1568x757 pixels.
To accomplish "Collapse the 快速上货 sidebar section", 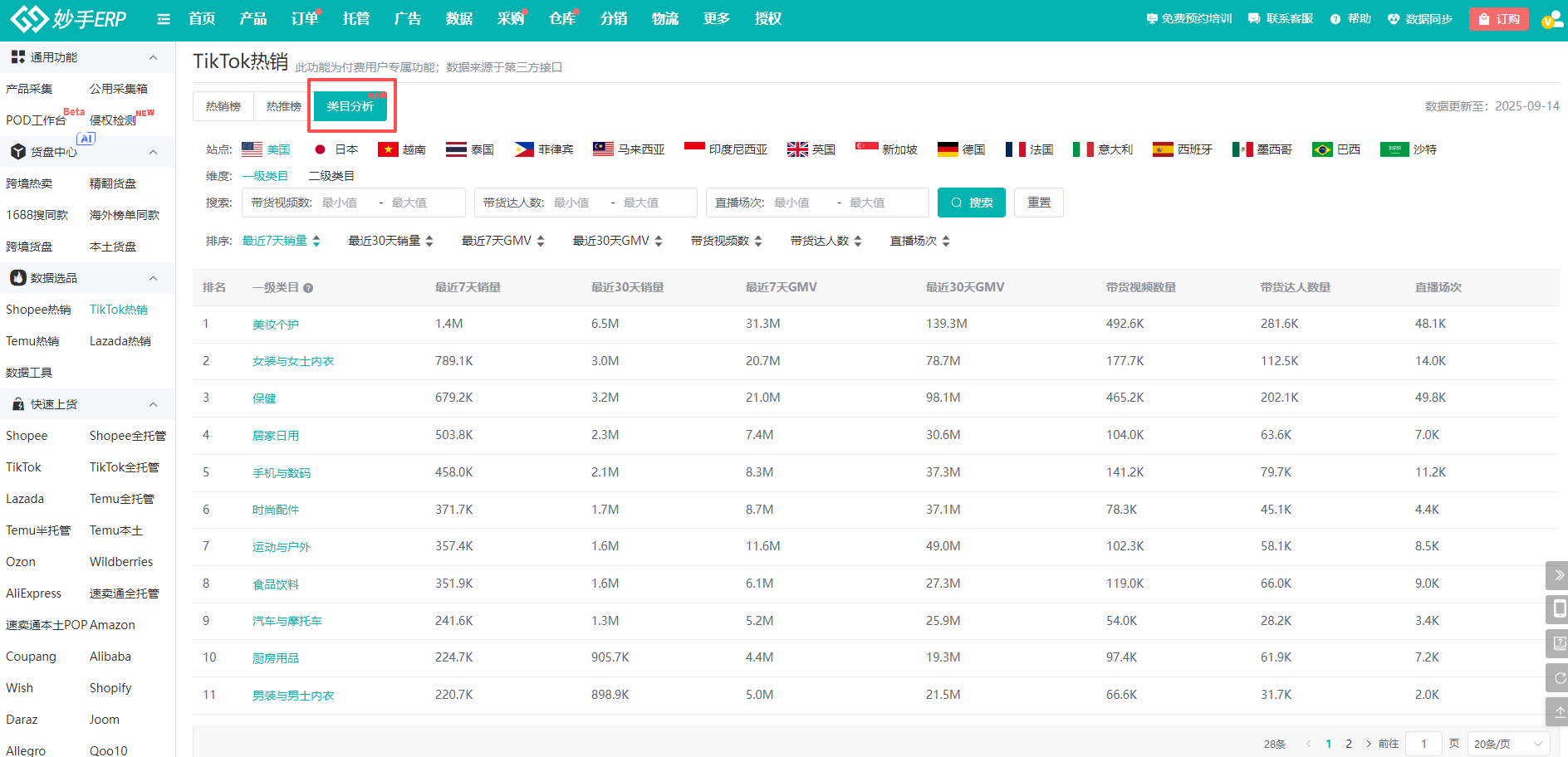I will click(153, 404).
